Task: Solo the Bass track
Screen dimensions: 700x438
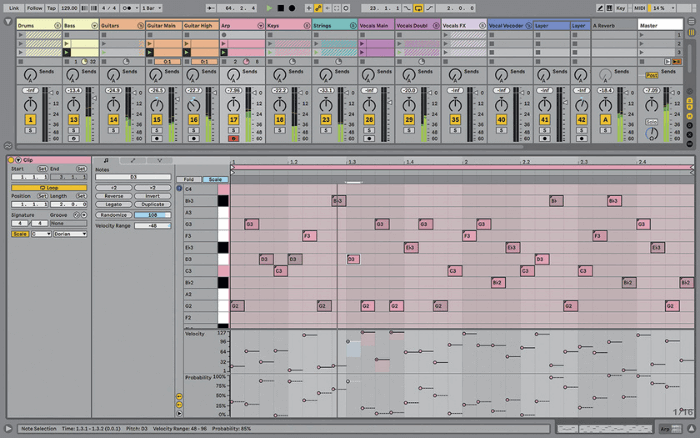Action: [74, 131]
